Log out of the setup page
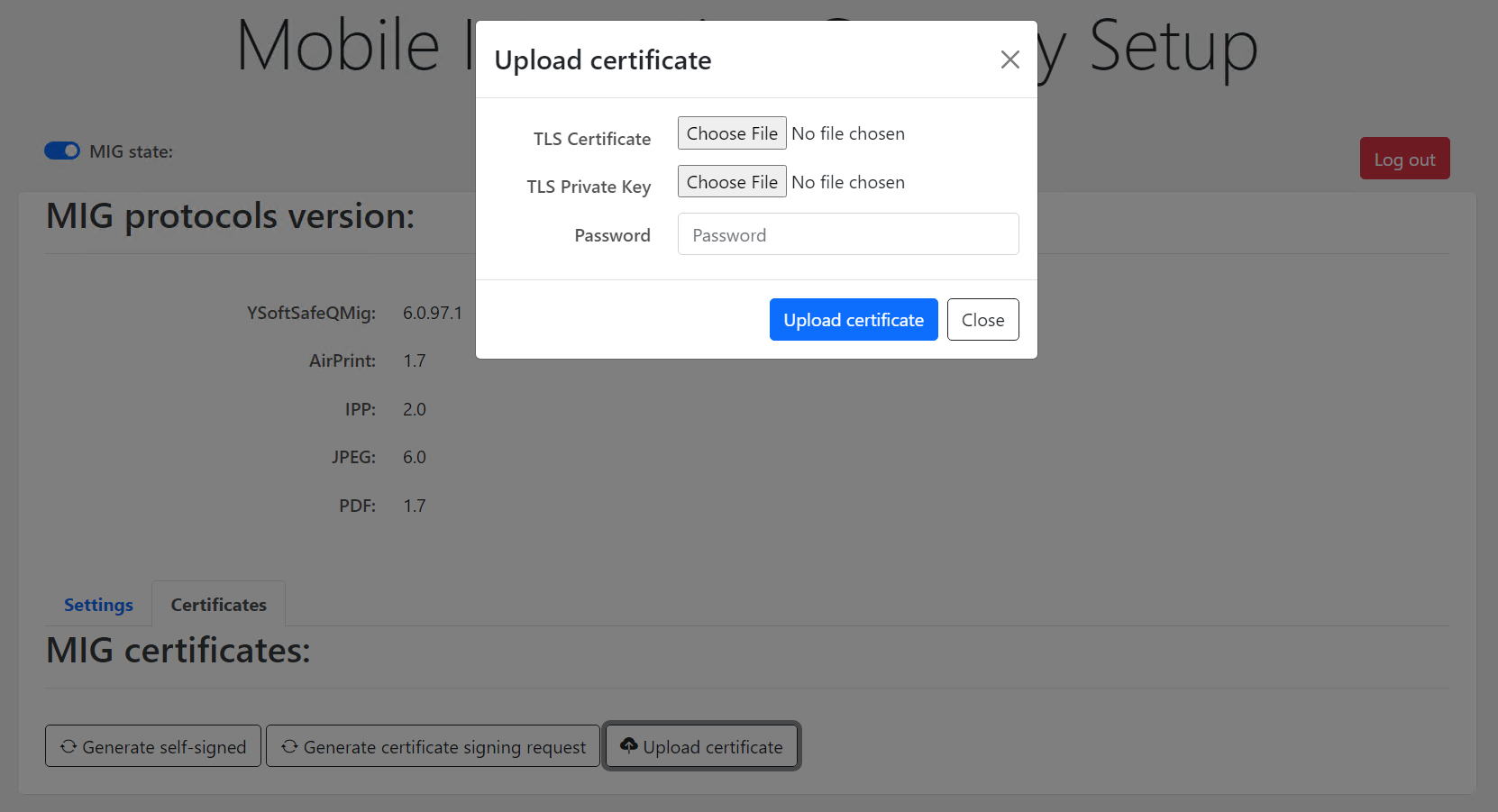 [1403, 159]
